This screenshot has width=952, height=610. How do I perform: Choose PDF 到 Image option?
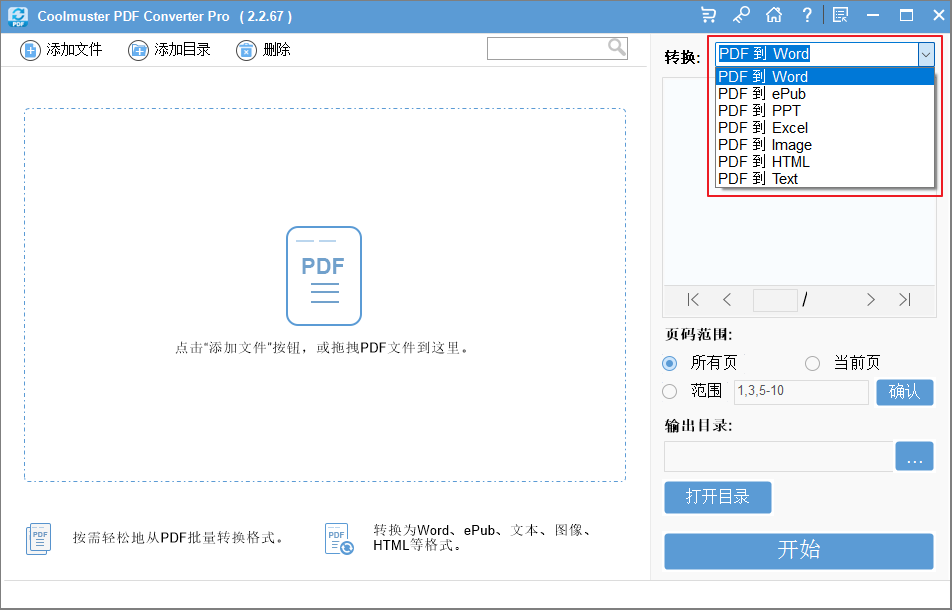(x=824, y=144)
